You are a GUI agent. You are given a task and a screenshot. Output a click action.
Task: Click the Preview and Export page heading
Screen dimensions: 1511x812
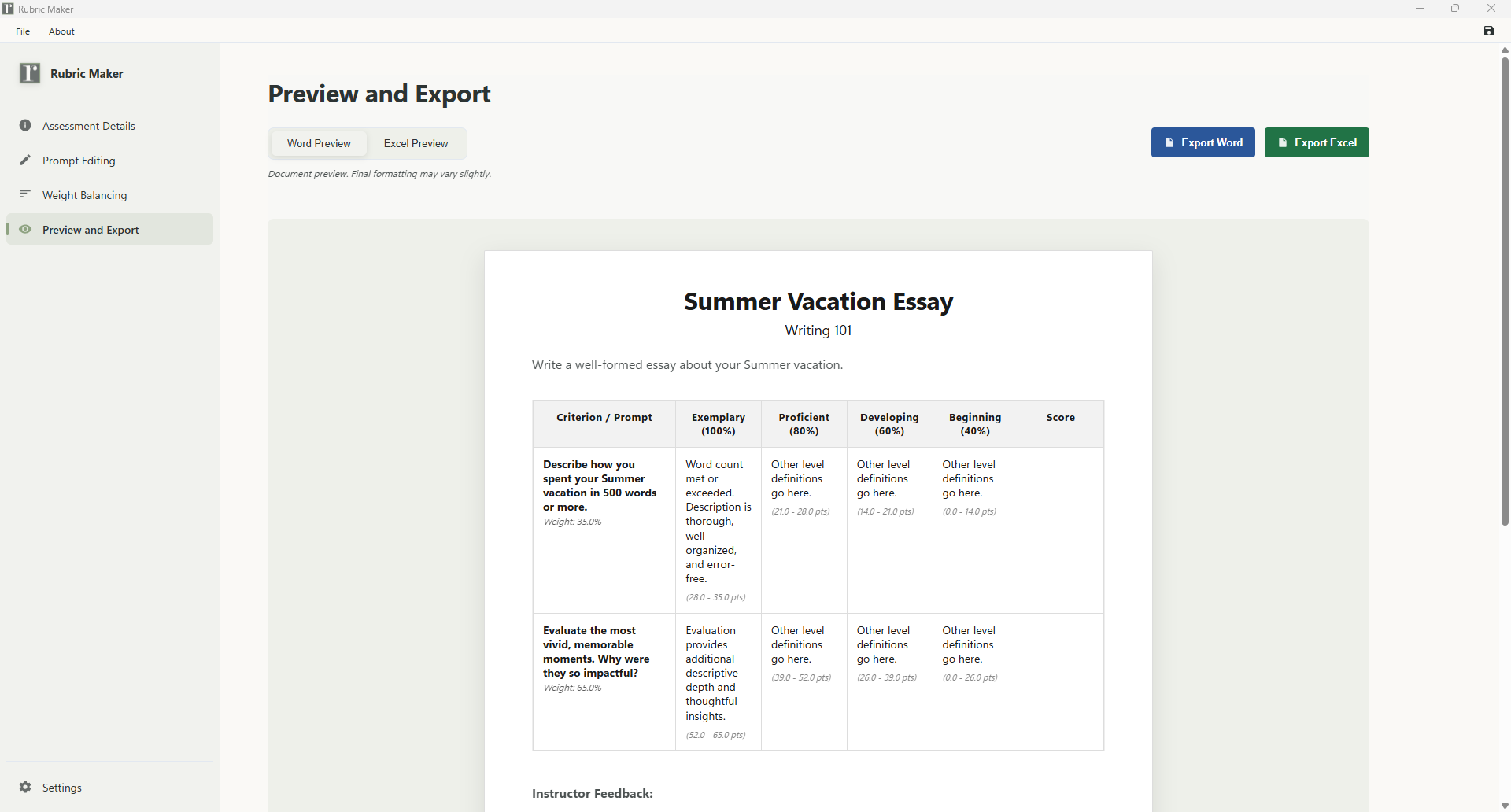(x=379, y=94)
